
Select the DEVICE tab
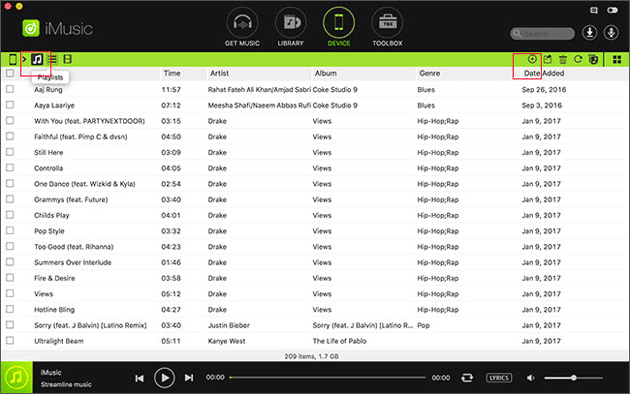(339, 27)
